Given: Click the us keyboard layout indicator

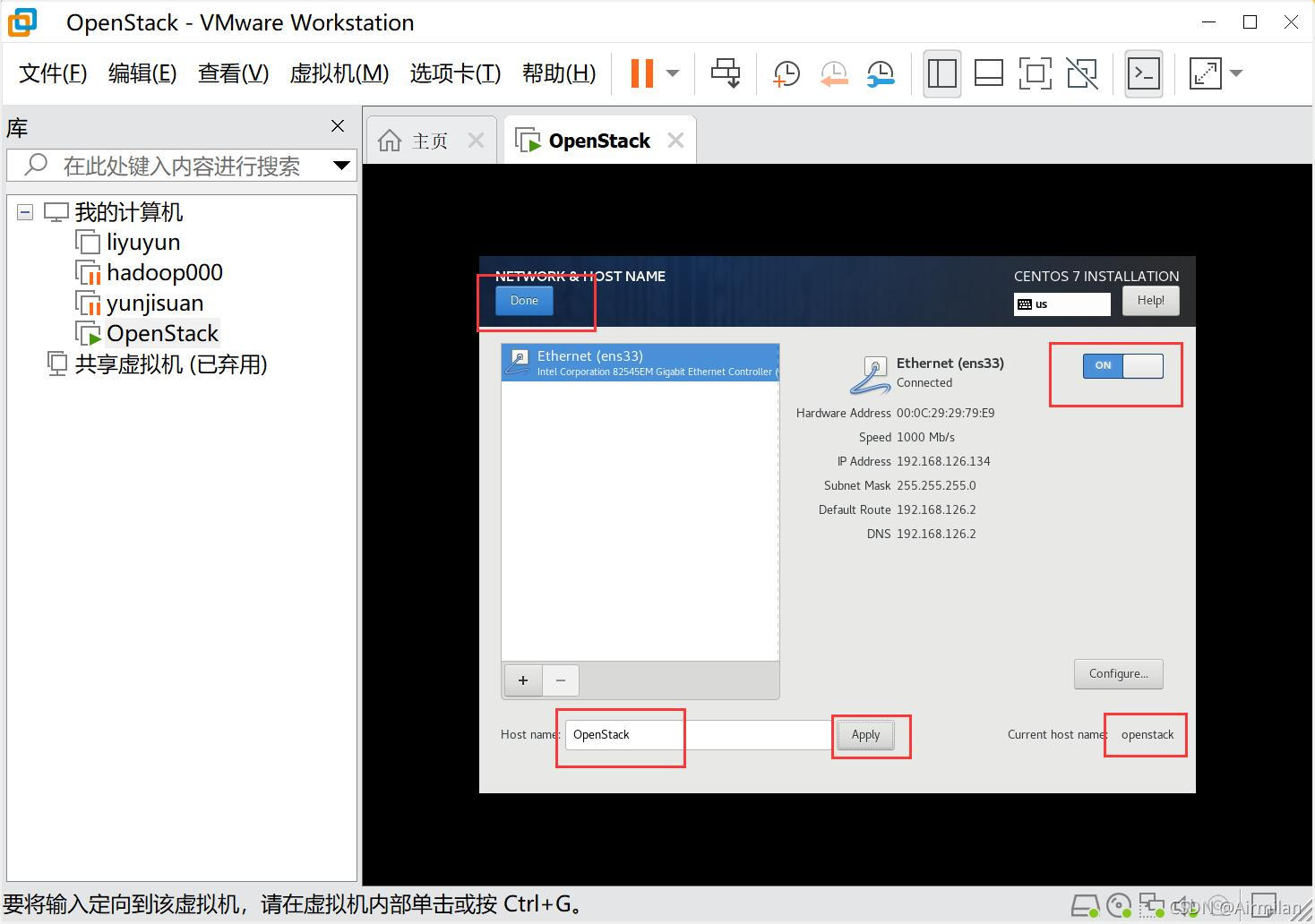Looking at the screenshot, I should (1061, 304).
